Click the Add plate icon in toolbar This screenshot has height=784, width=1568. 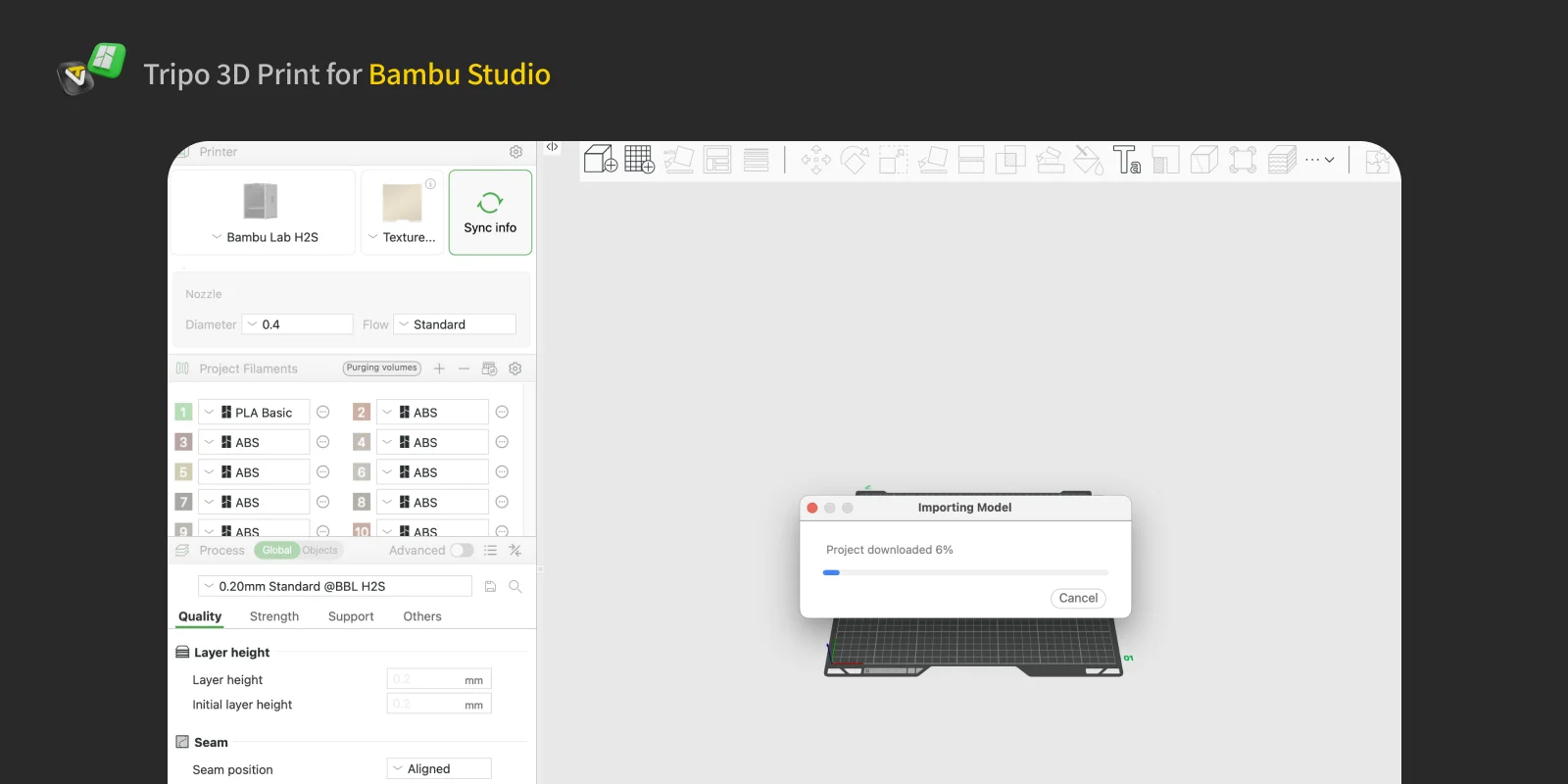click(x=639, y=159)
